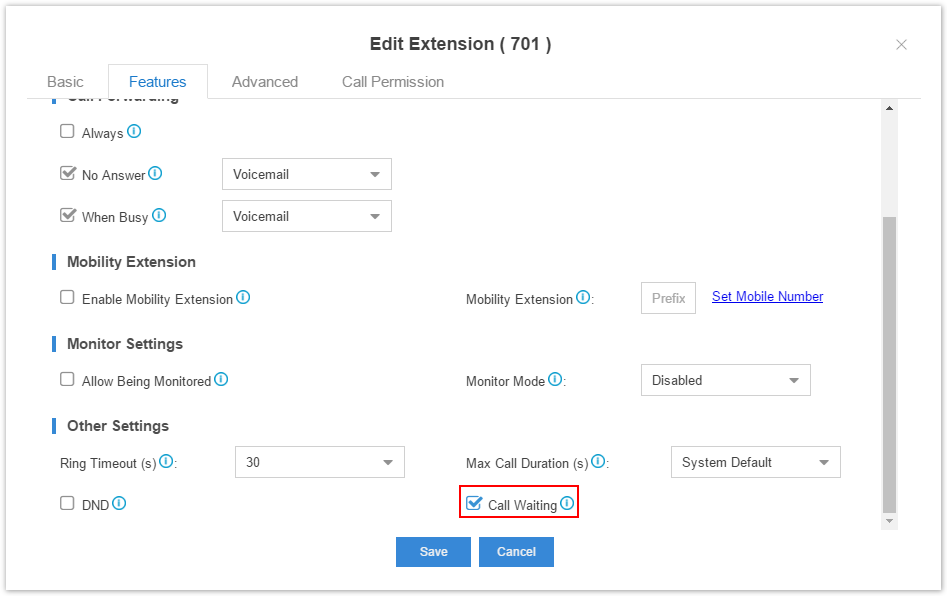Click info icon next to Always
The width and height of the screenshot is (947, 596).
(x=134, y=131)
